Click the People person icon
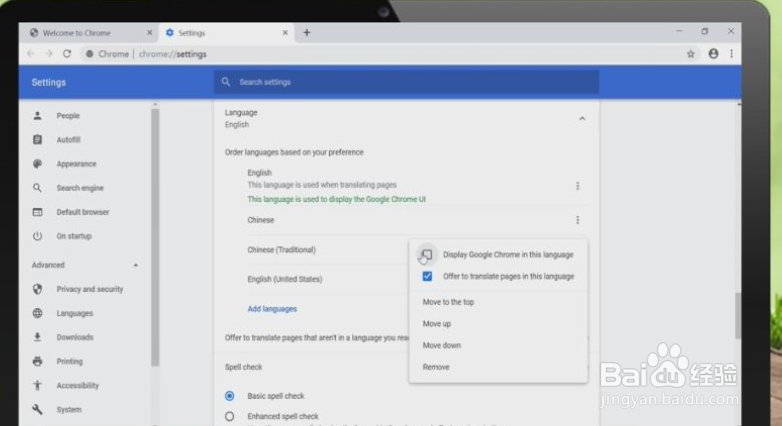Screen dimensions: 782x426 coord(37,116)
